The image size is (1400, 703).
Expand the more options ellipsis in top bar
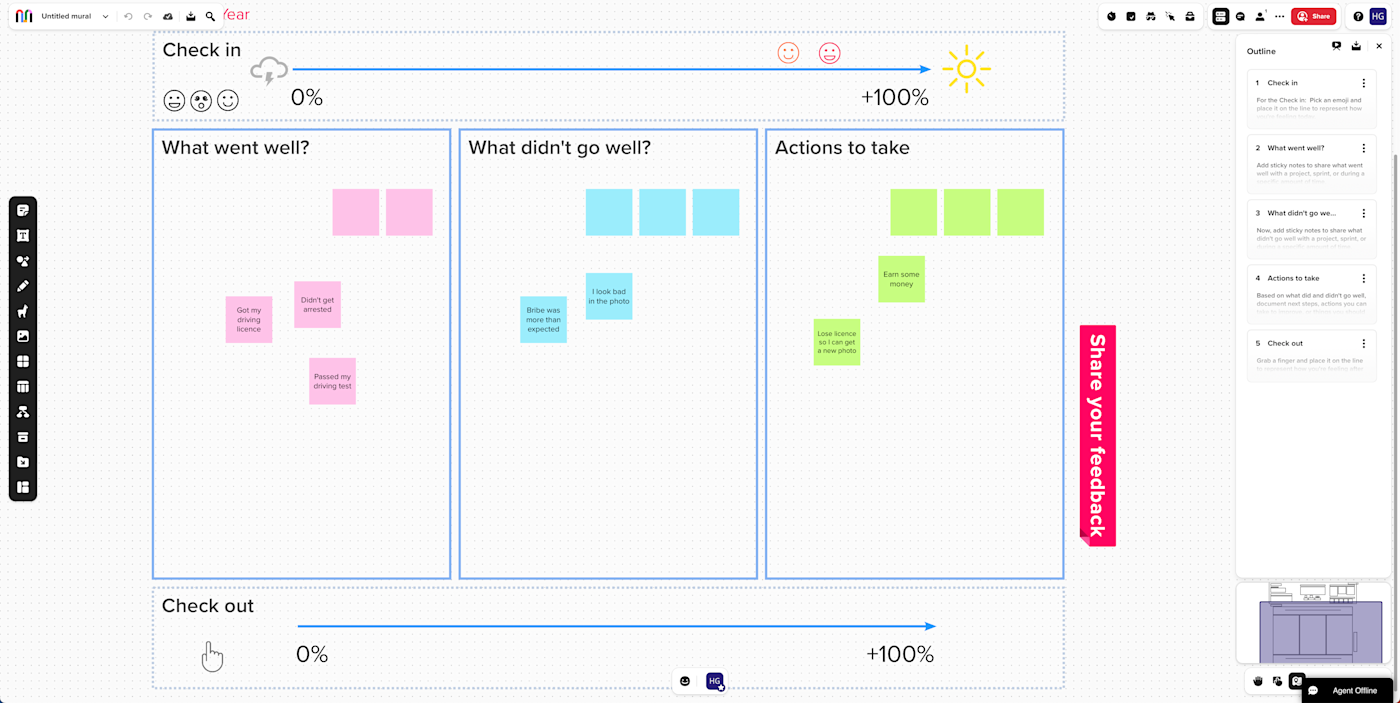pos(1279,16)
